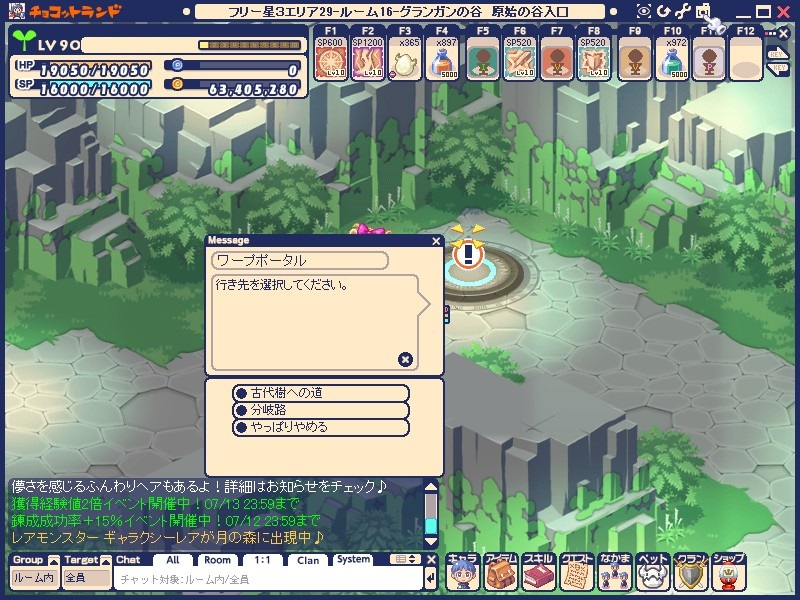
Task: Click the レアモンスター announcement line
Action: [x=168, y=538]
